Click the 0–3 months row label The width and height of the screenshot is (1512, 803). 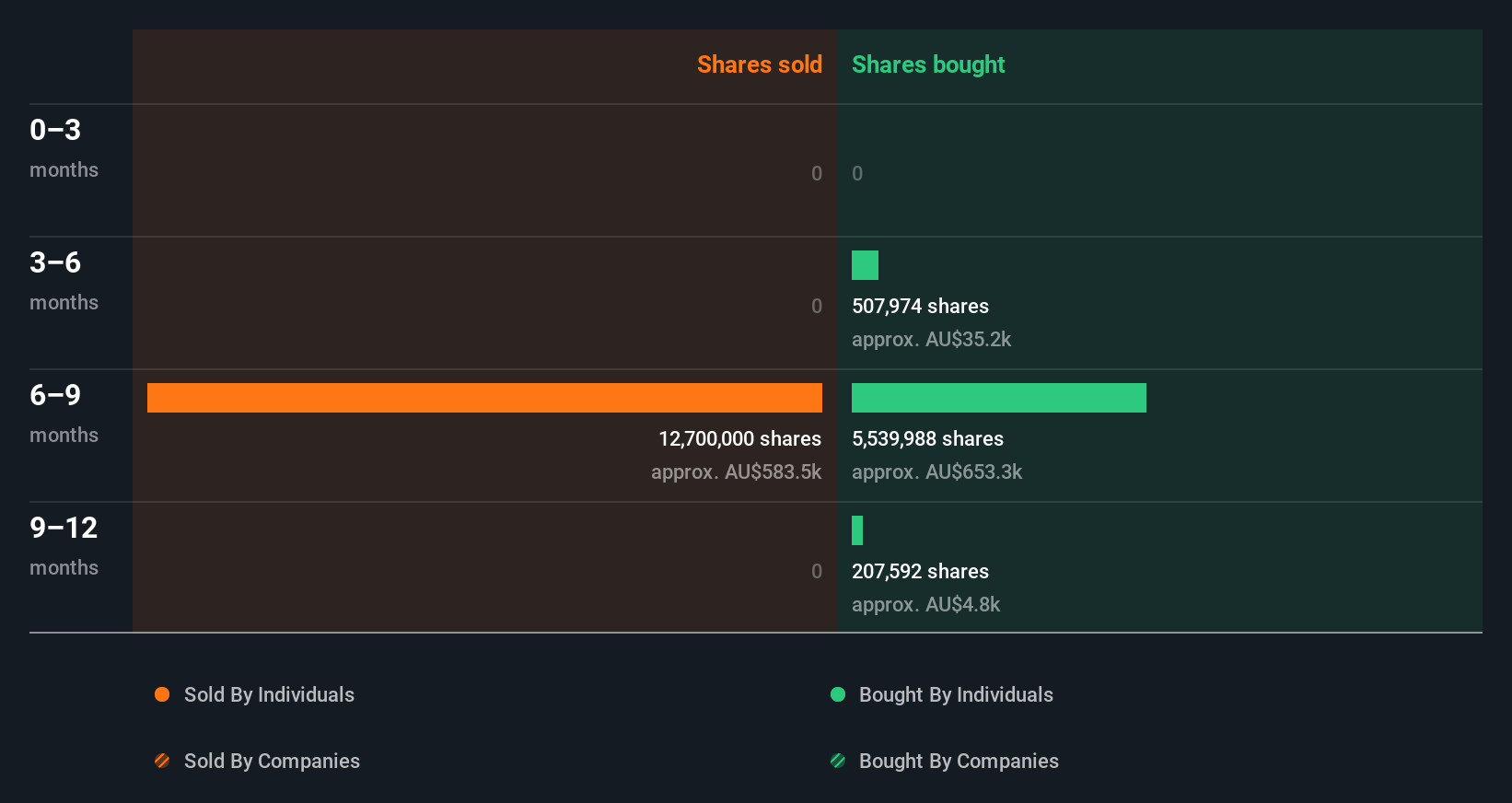coord(64,148)
